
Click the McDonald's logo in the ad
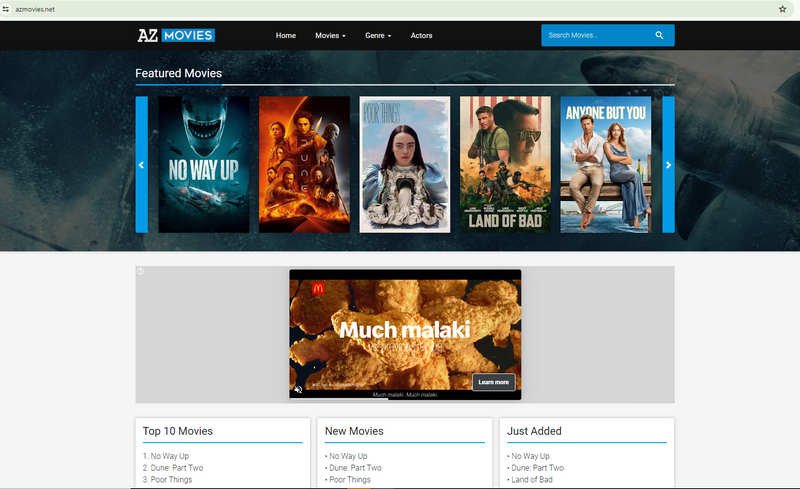pyautogui.click(x=318, y=288)
